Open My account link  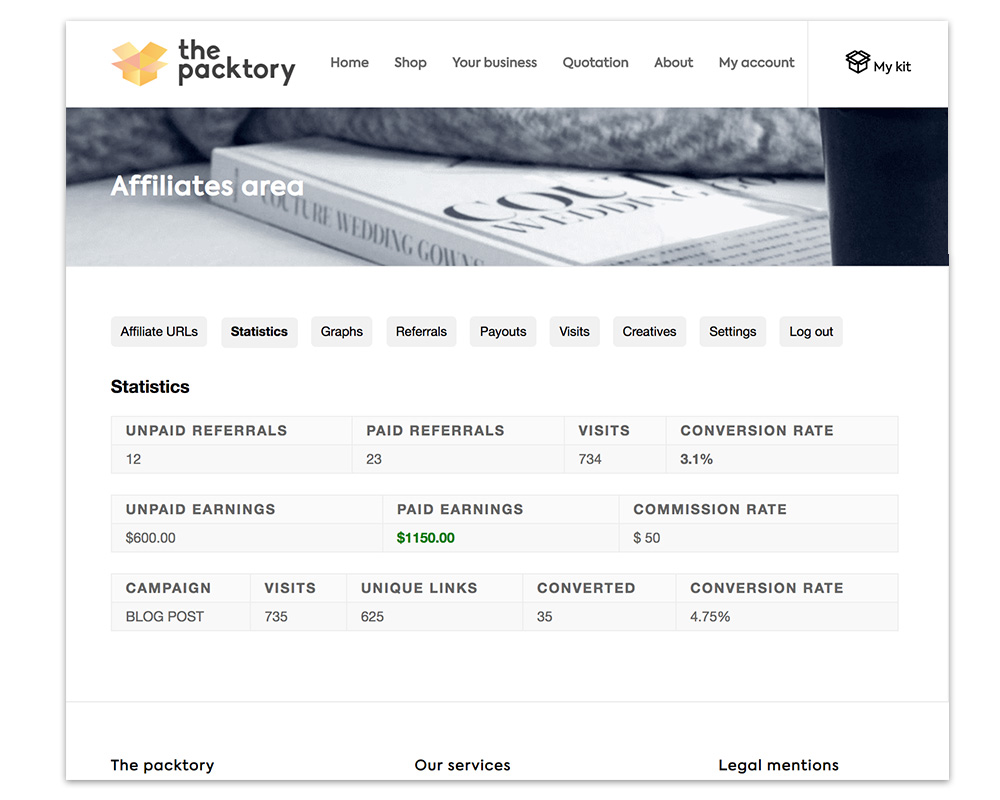click(756, 63)
